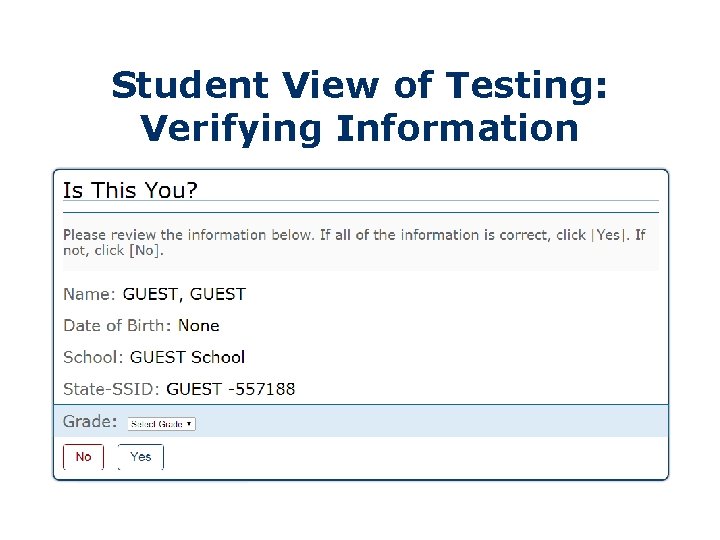
Task: Click the Grade label text
Action: 90,422
